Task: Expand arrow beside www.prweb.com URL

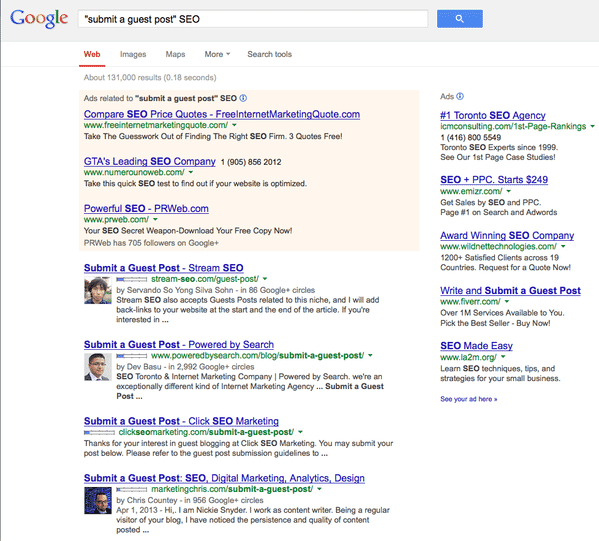Action: tap(155, 219)
